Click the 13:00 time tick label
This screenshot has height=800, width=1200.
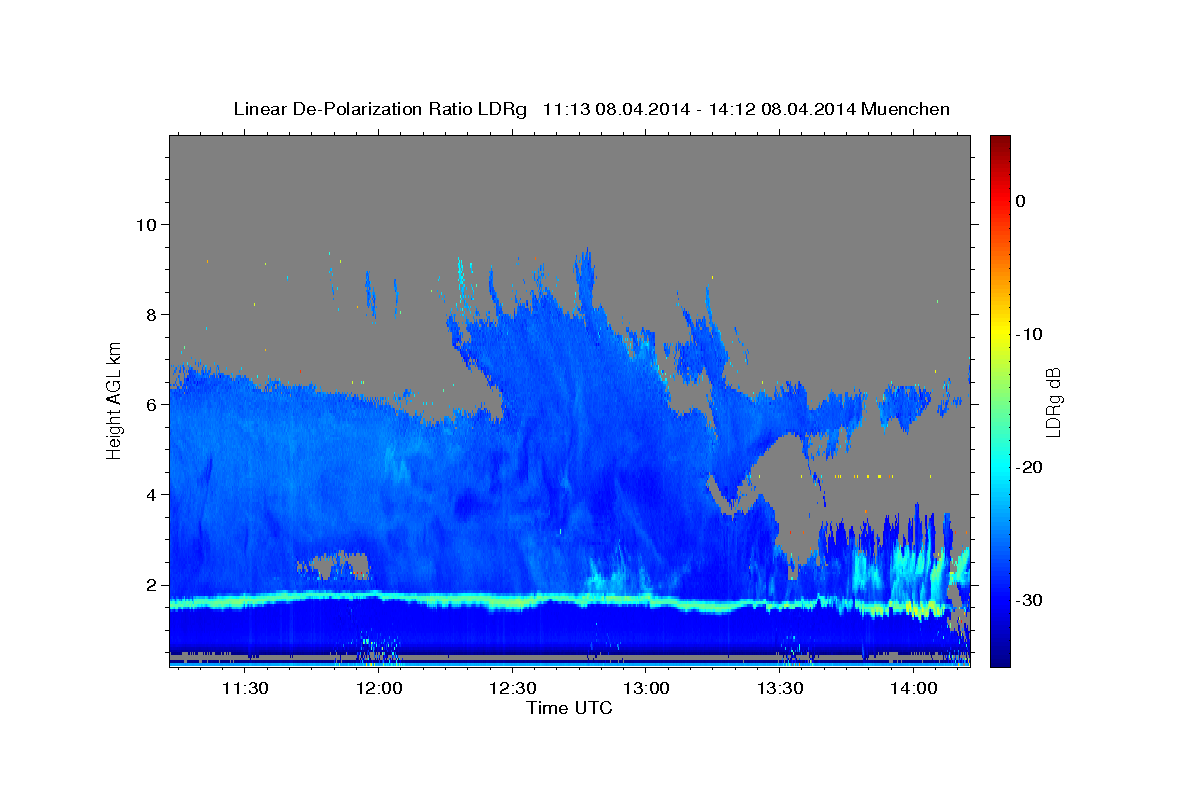646,688
